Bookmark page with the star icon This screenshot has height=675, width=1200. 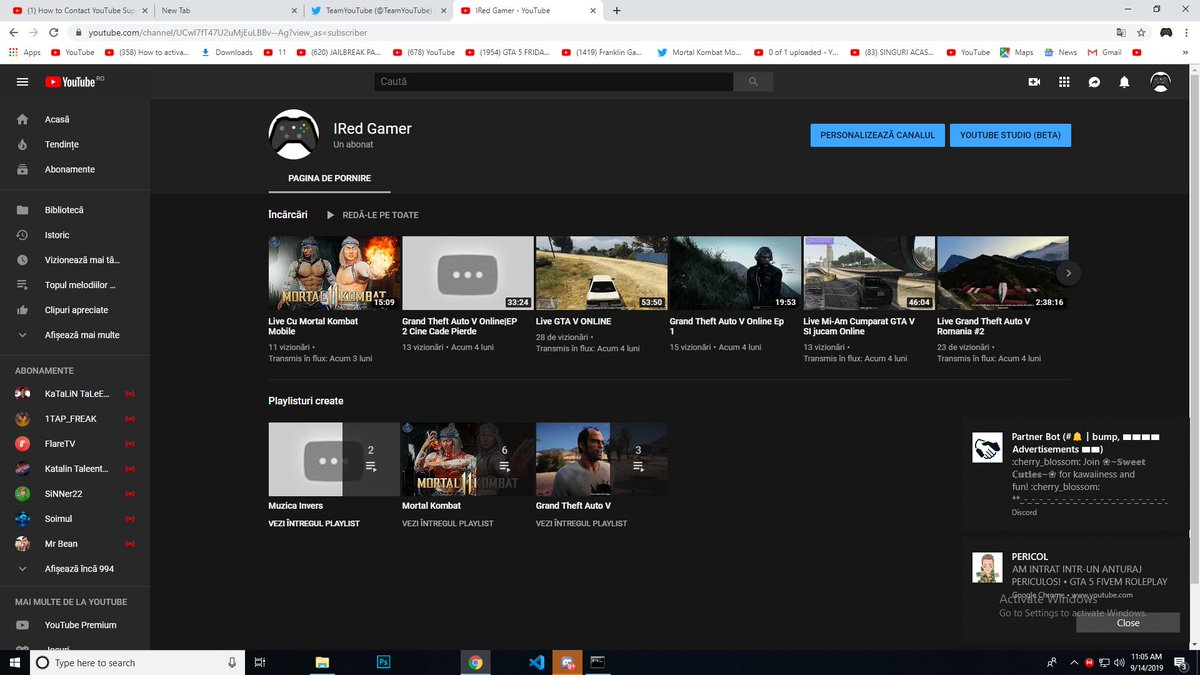[1142, 32]
